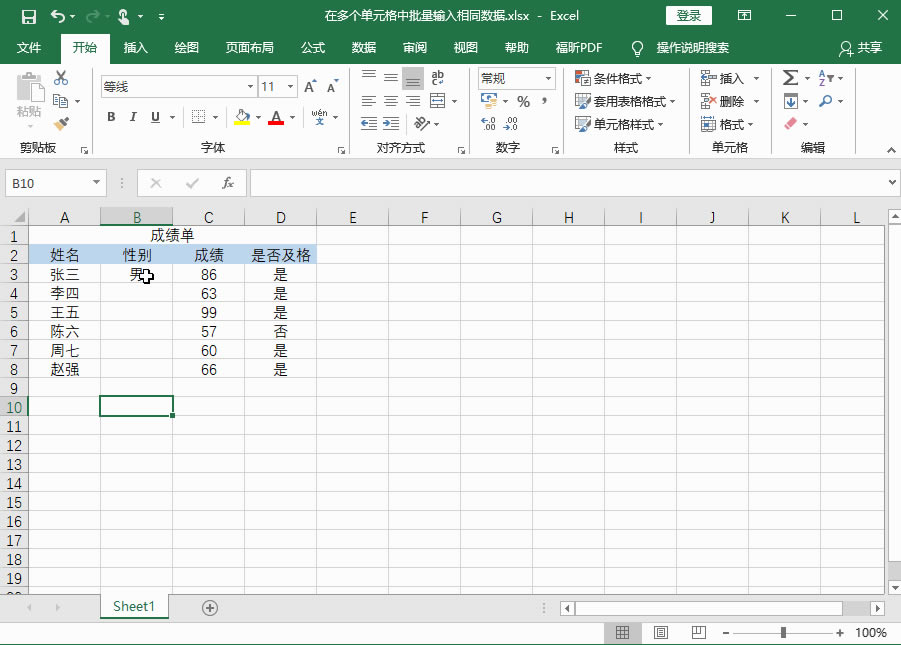The width and height of the screenshot is (901, 645).
Task: Select the Sheet1 worksheet tab
Action: (x=133, y=606)
